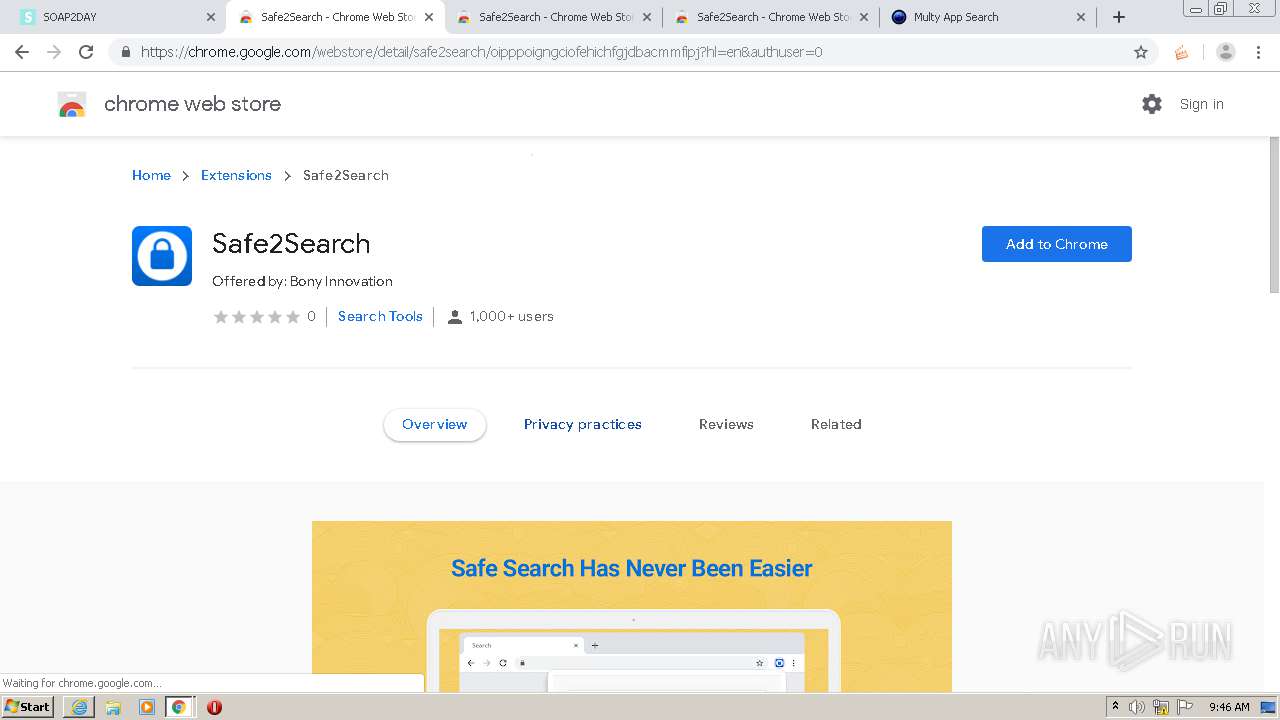1280x720 pixels.
Task: Go back to previous page
Action: [x=22, y=52]
